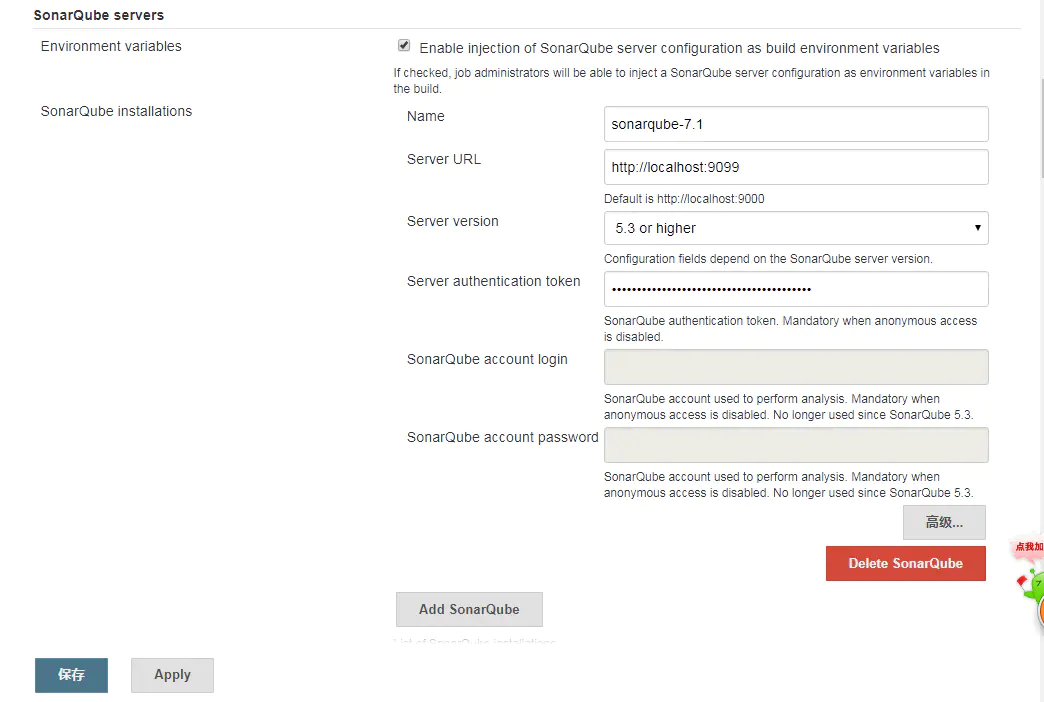Viewport: 1044px width, 702px height.
Task: Click the Add SonarQube button
Action: 469,609
